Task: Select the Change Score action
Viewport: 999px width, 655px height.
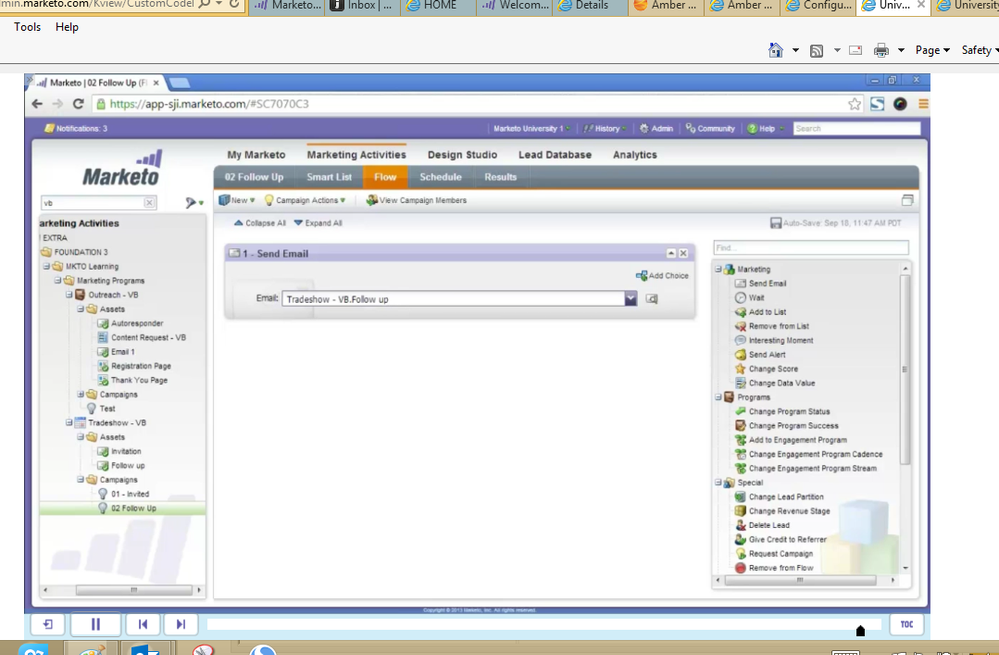Action: point(766,369)
